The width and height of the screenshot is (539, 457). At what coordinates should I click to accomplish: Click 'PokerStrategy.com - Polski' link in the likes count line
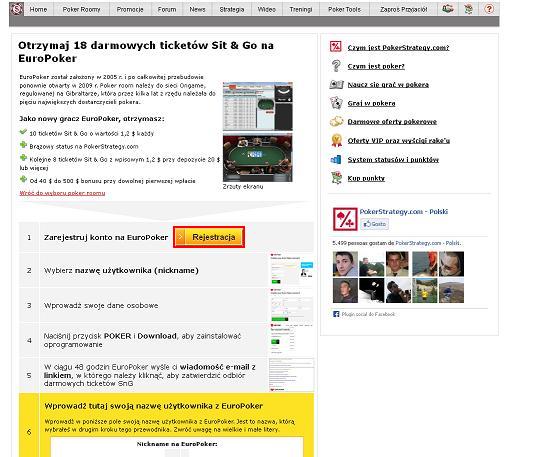coord(427,243)
